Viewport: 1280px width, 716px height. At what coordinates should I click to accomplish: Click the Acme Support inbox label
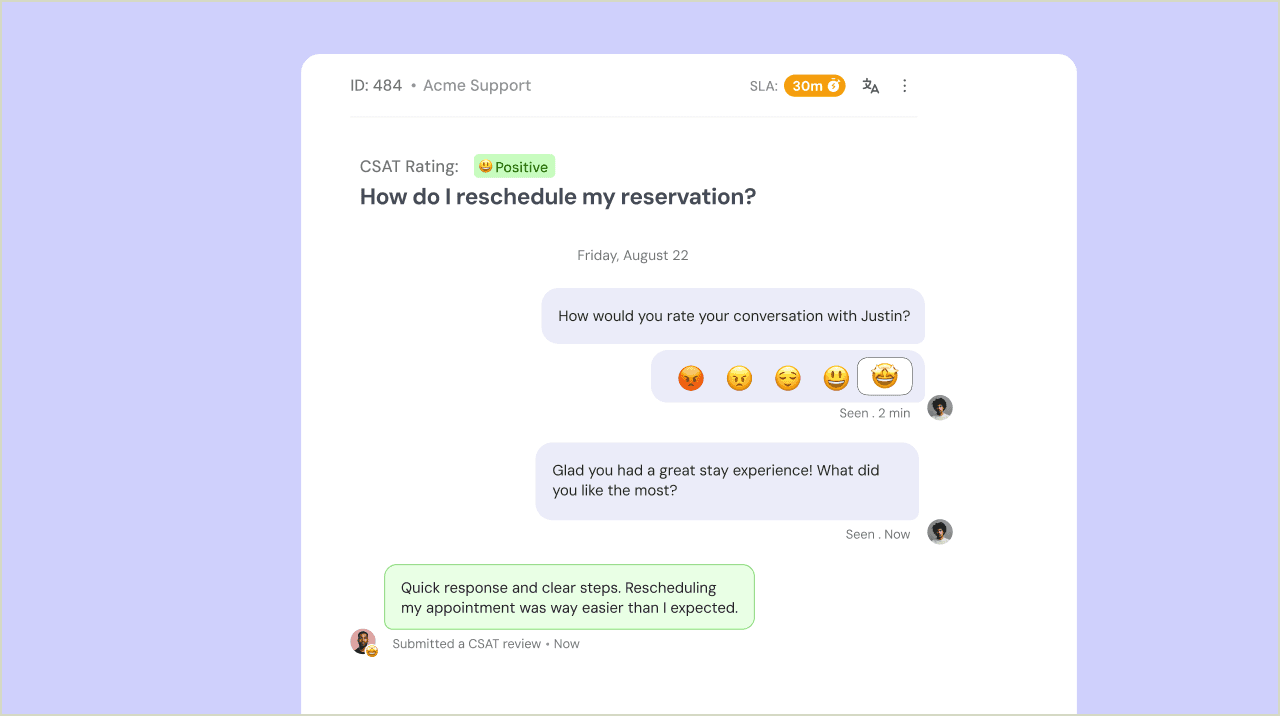click(477, 86)
